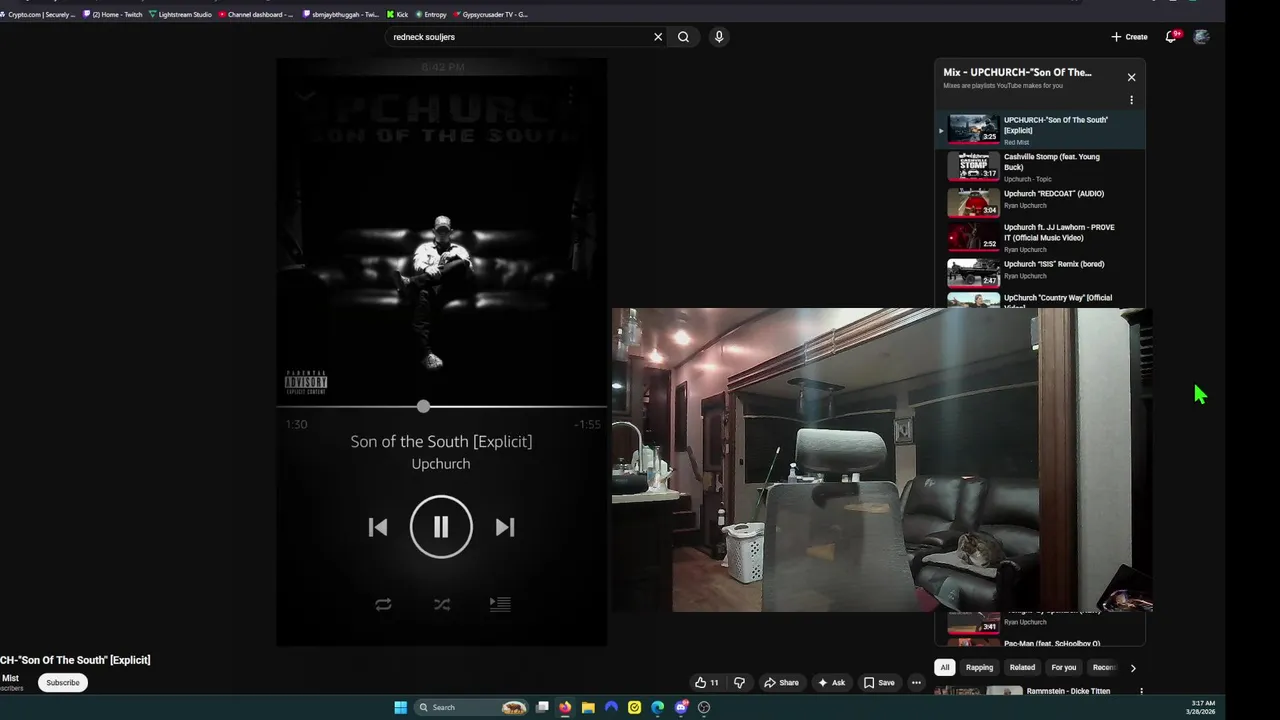Select the current Son Of The South playlist entry

(x=1040, y=131)
